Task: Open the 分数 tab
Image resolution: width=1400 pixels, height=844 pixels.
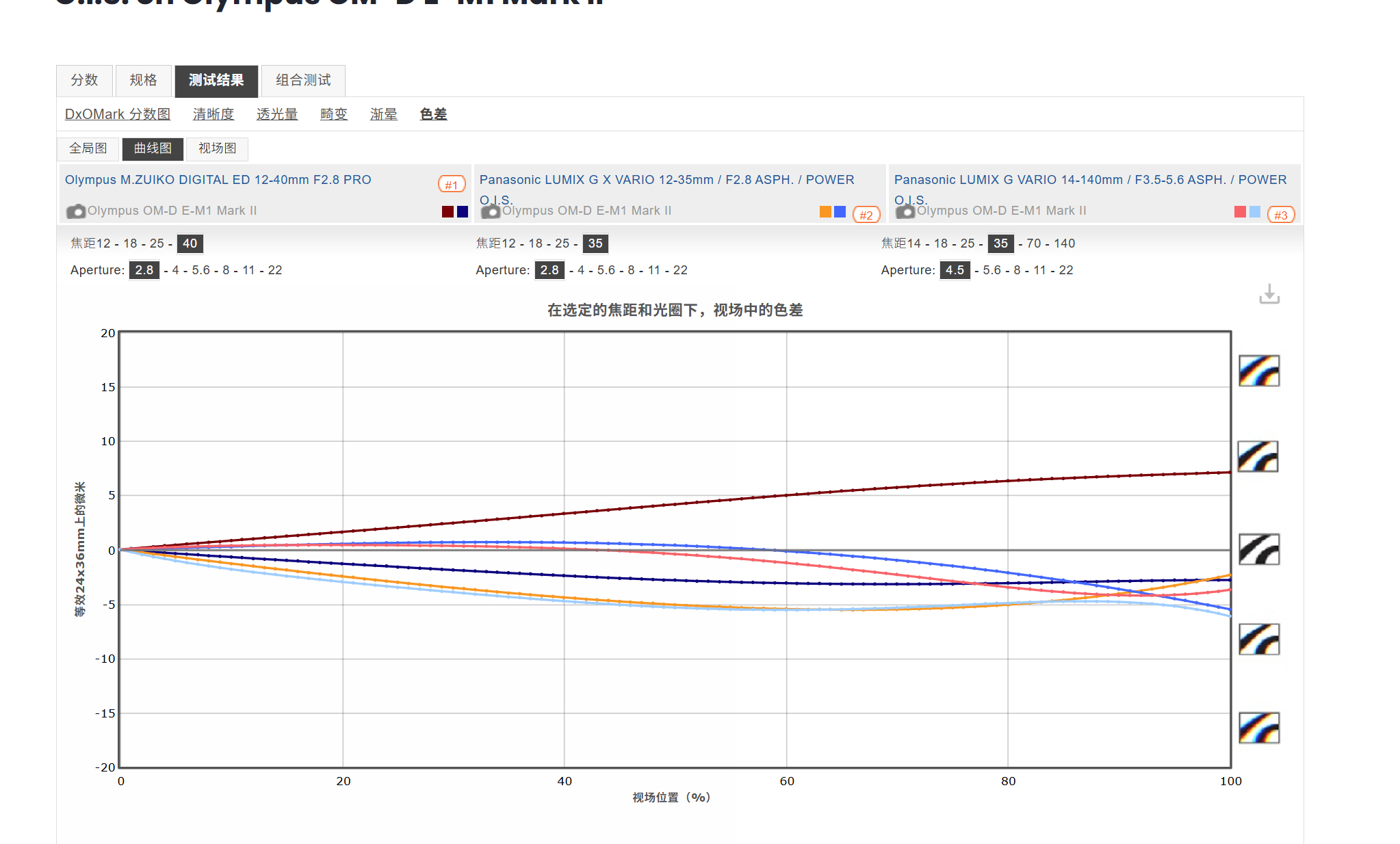Action: click(x=84, y=81)
